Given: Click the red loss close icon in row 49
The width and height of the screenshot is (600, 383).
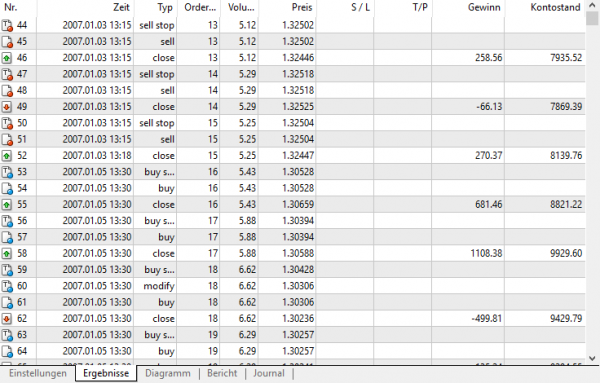Looking at the screenshot, I should pyautogui.click(x=7, y=107).
